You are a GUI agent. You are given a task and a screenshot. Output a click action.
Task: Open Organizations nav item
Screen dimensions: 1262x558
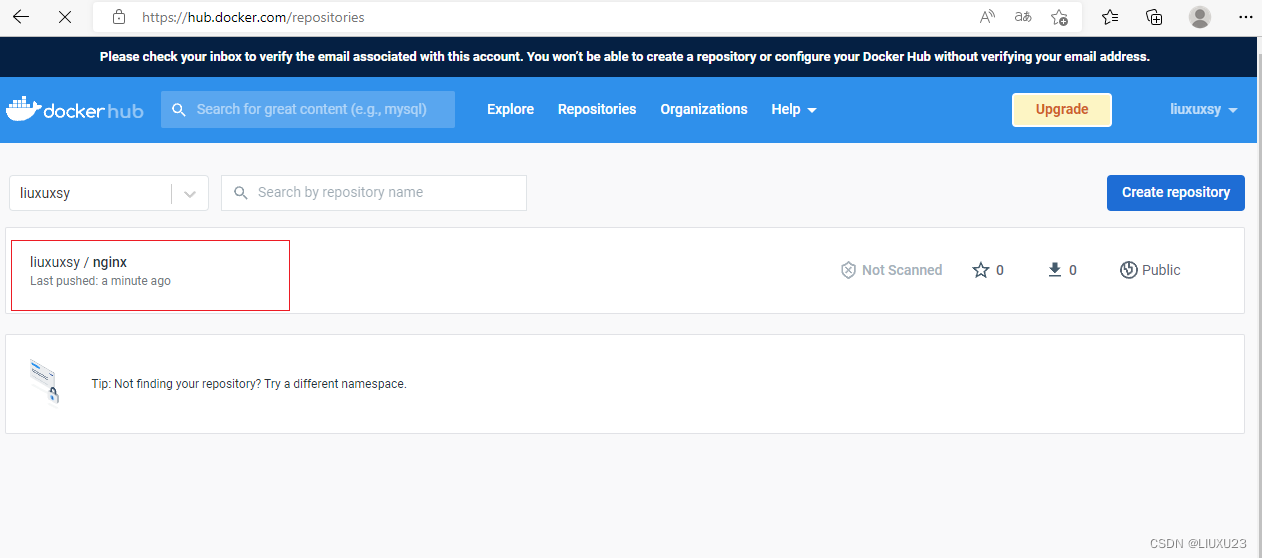(704, 109)
